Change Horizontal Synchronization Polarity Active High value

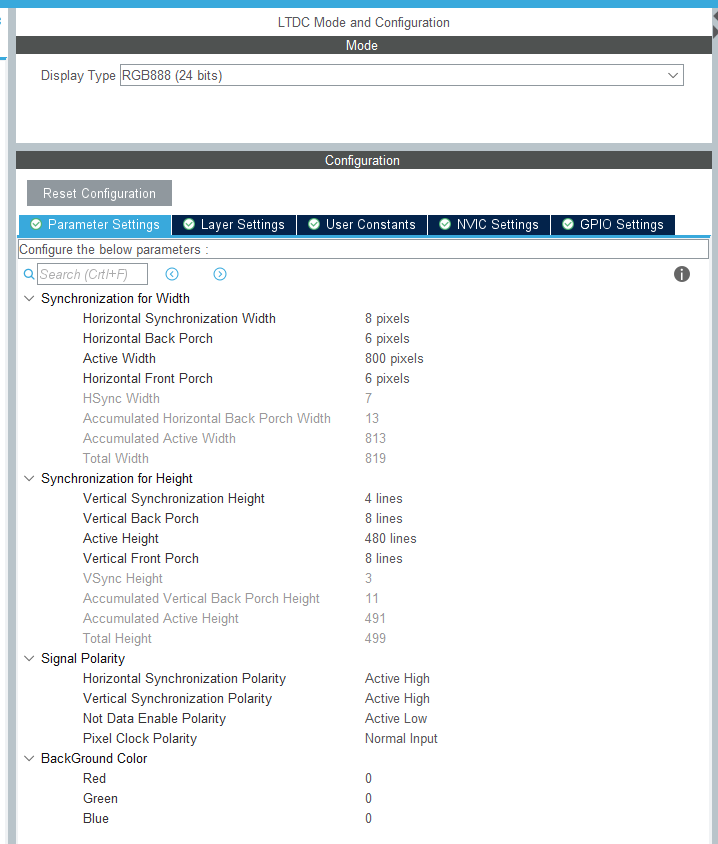397,678
